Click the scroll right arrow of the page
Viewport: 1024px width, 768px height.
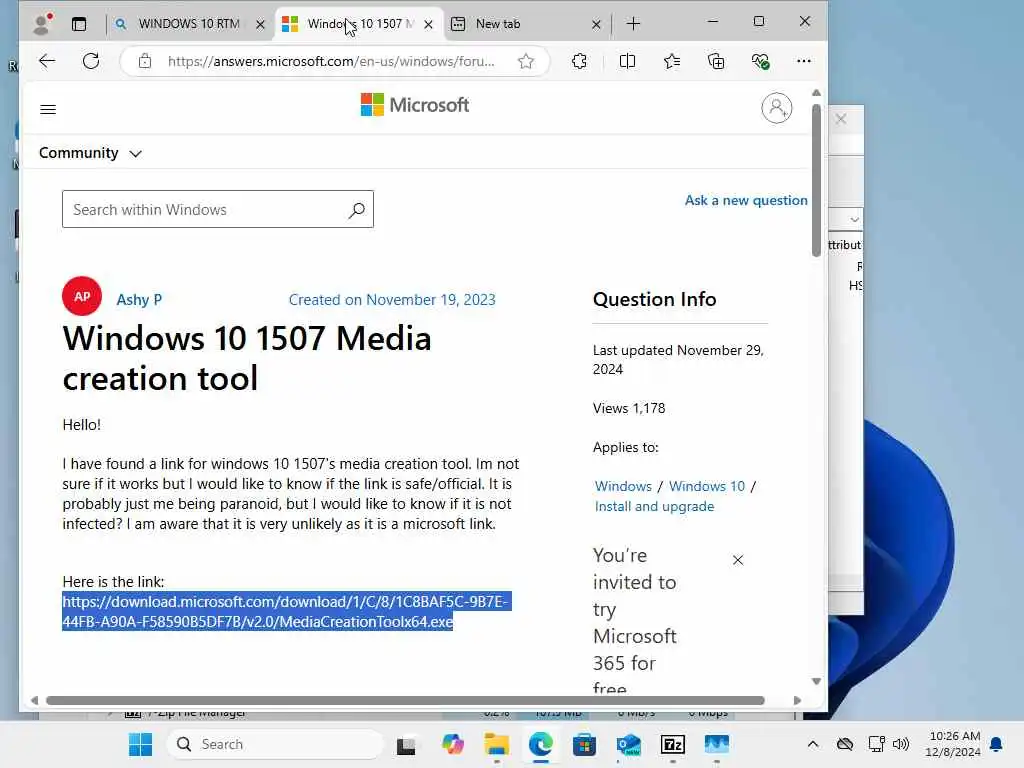(x=797, y=700)
